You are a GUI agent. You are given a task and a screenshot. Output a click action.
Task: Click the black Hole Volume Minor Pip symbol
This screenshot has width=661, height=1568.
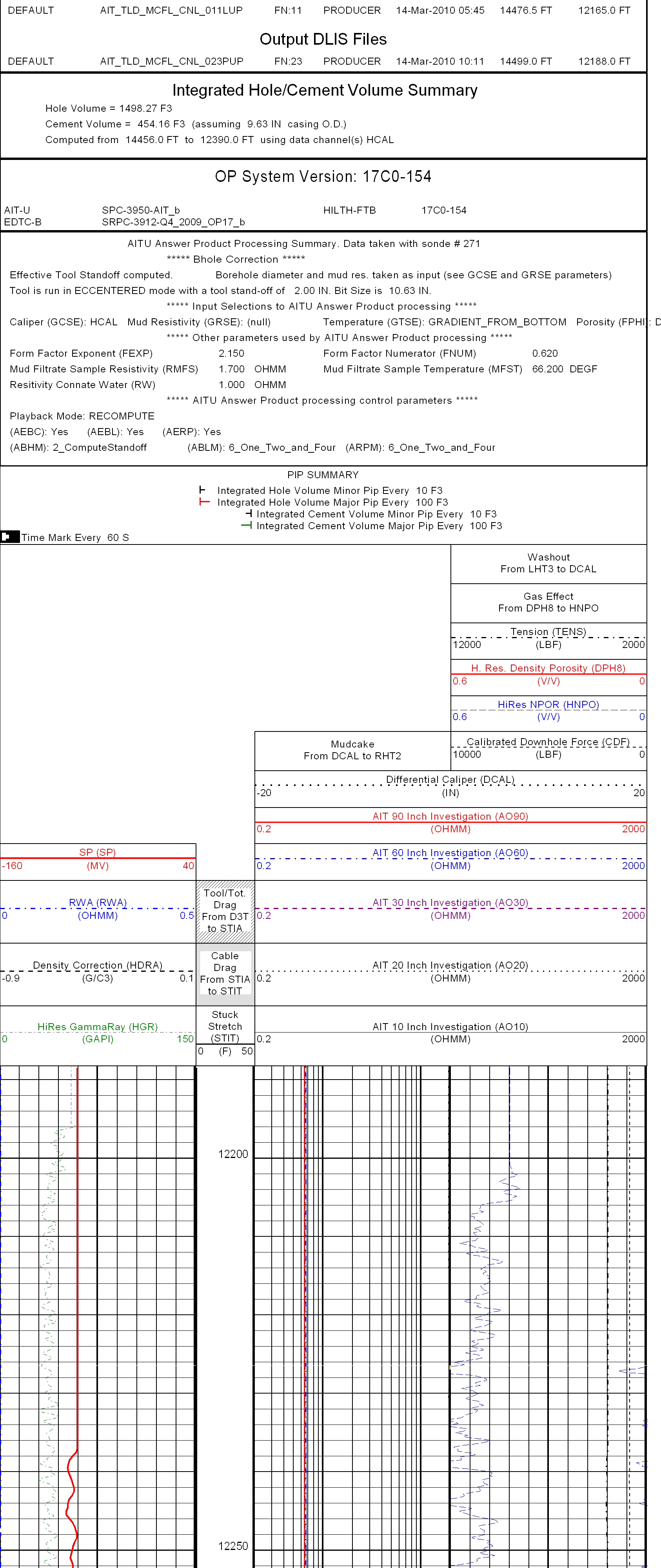[x=202, y=490]
